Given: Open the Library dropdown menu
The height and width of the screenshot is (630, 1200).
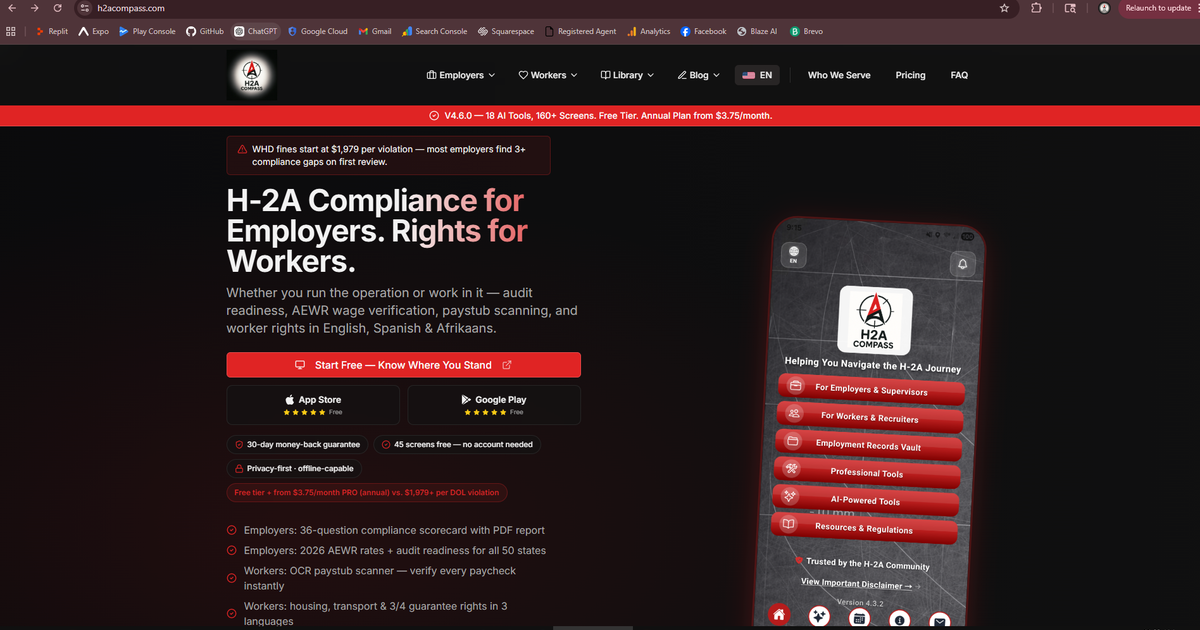Looking at the screenshot, I should click(x=627, y=75).
